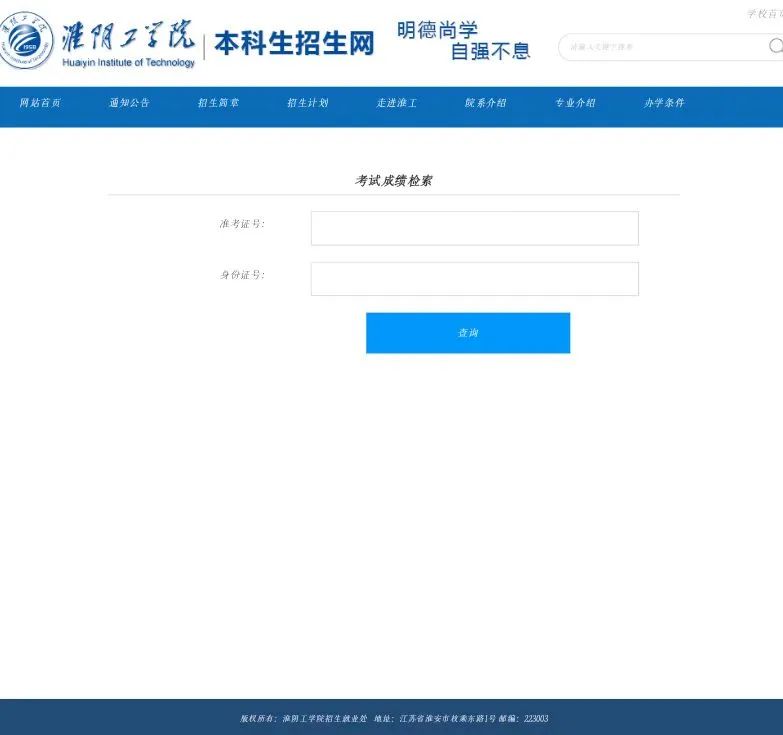Go to 网站首页 in navigation bar

coord(40,103)
